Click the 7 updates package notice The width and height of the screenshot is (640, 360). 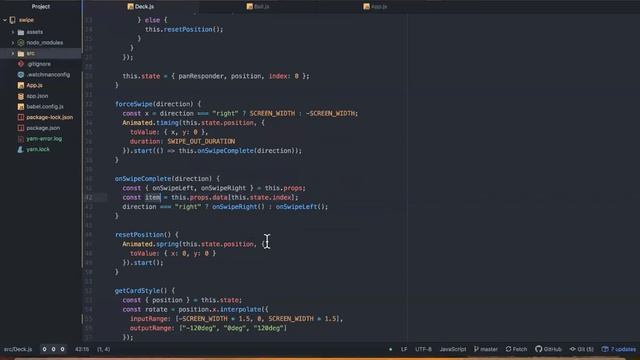(x=619, y=349)
